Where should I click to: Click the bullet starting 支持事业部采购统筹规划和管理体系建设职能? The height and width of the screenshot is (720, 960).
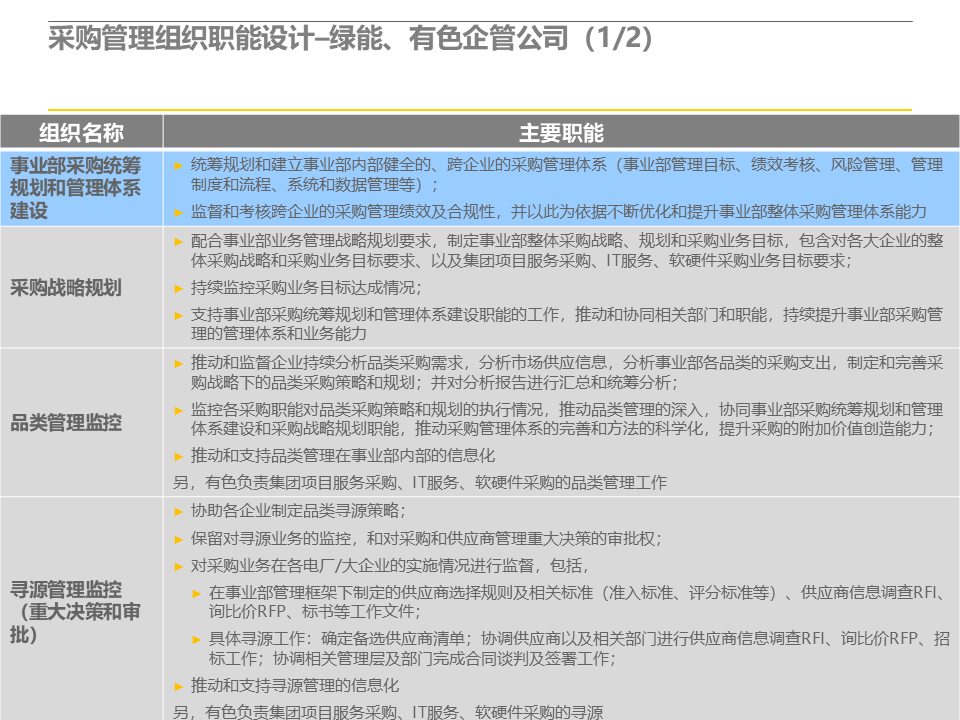click(566, 324)
